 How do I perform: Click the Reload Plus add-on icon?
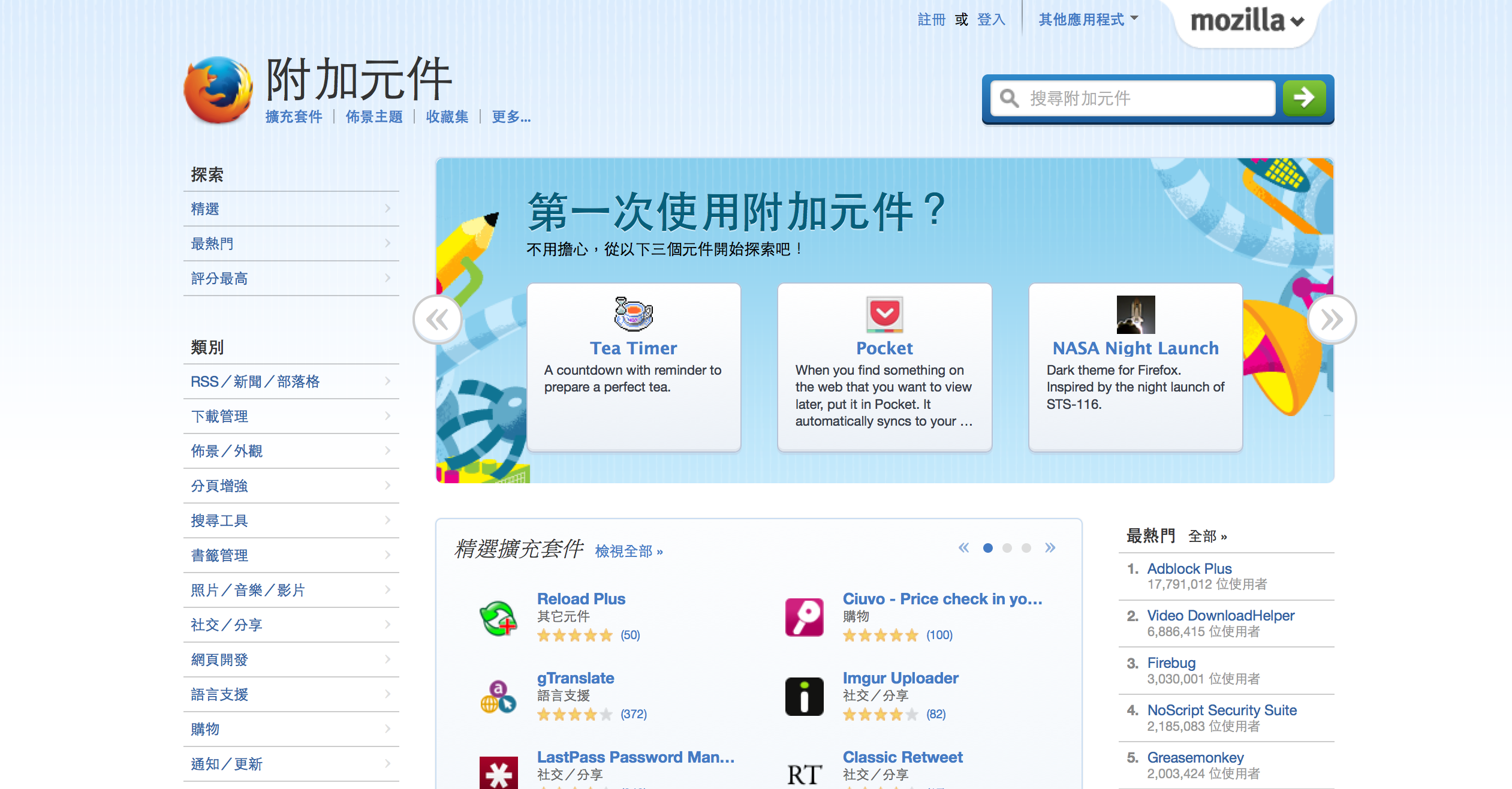click(498, 618)
